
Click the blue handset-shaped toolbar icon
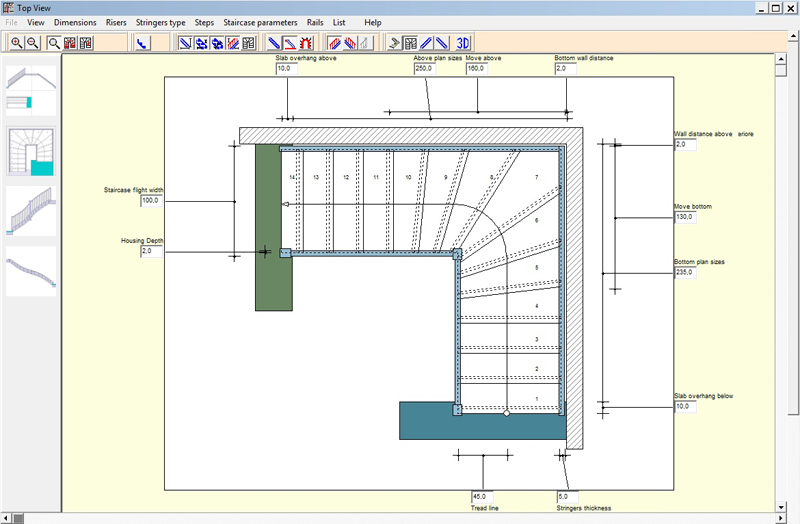click(x=142, y=43)
